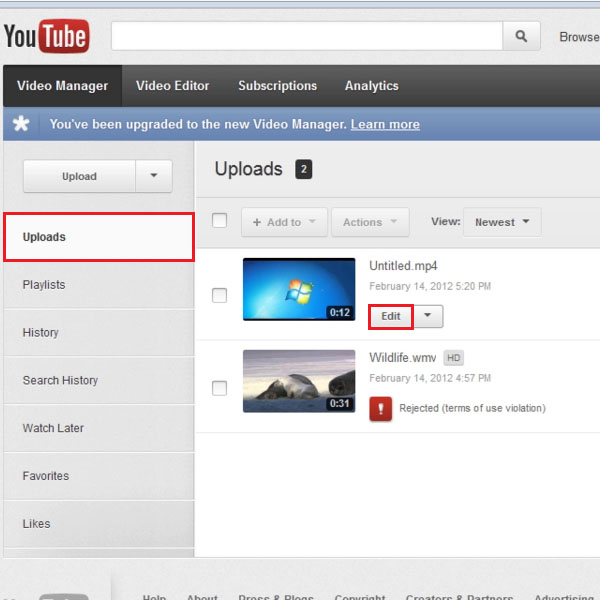Select Search History in the sidebar
The width and height of the screenshot is (600, 600).
pyautogui.click(x=99, y=380)
